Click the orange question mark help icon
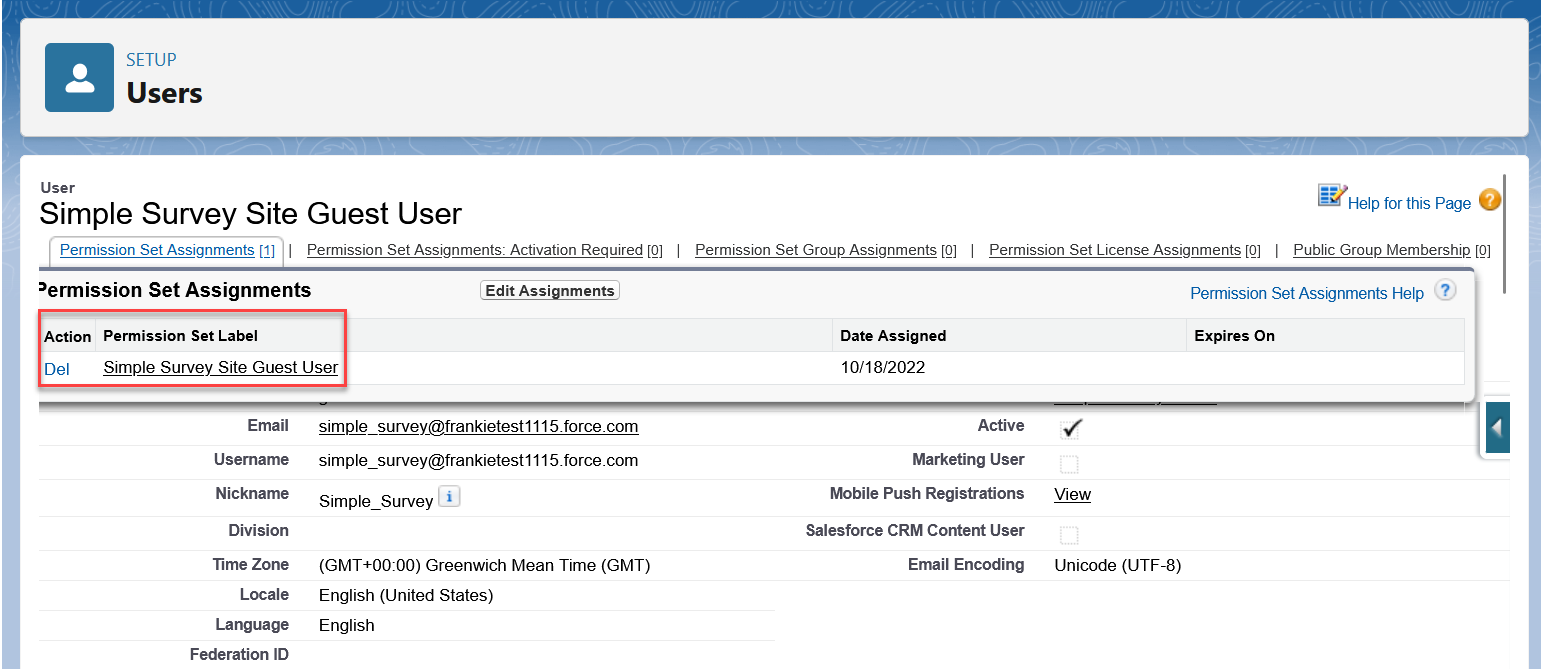This screenshot has height=669, width=1541. pos(1489,200)
